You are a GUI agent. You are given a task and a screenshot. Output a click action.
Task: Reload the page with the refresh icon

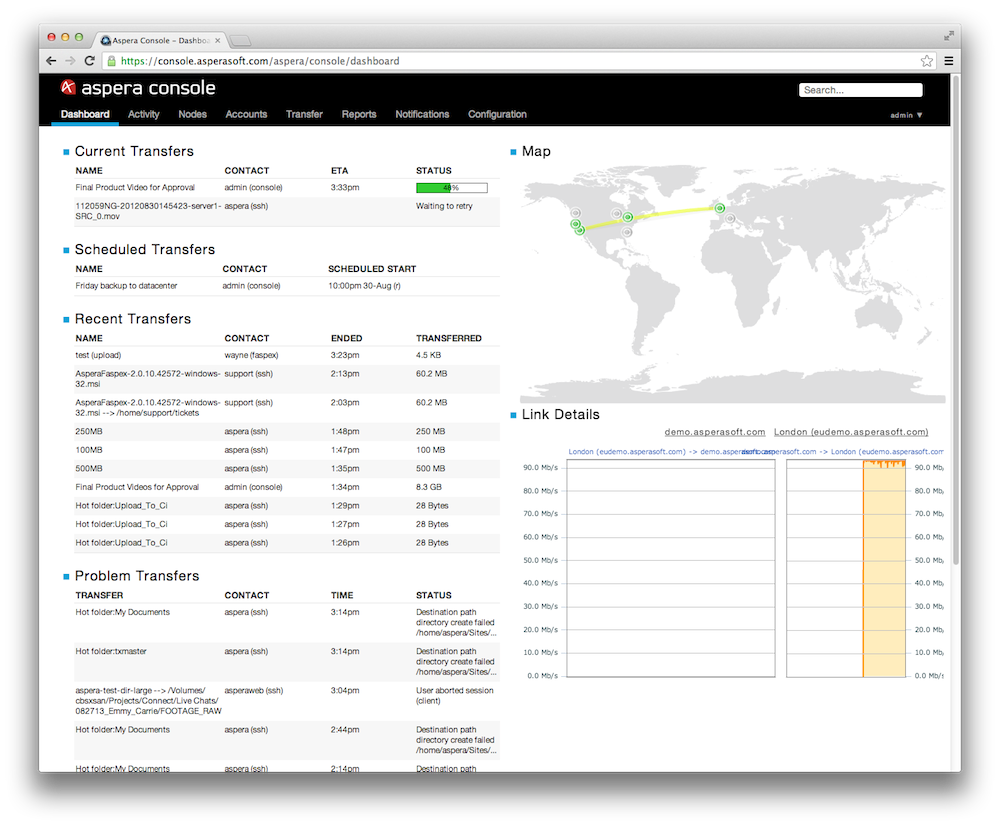pos(90,61)
